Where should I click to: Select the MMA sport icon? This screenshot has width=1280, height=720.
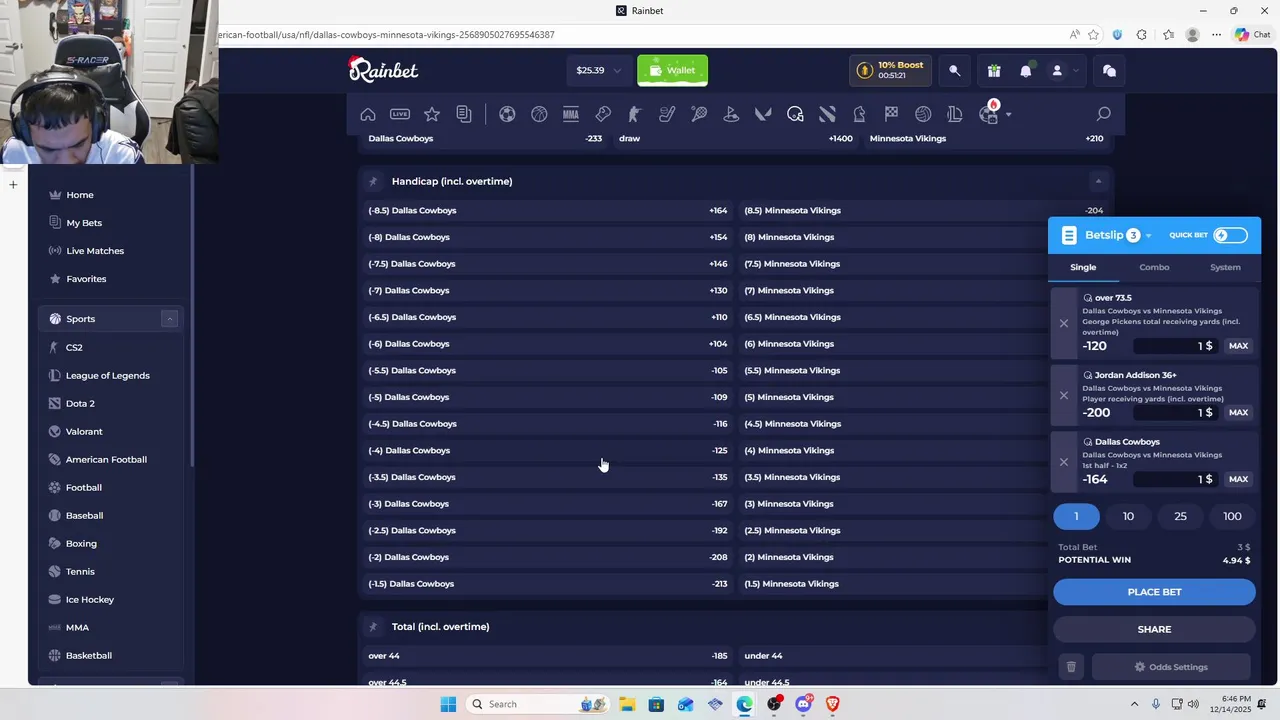571,114
